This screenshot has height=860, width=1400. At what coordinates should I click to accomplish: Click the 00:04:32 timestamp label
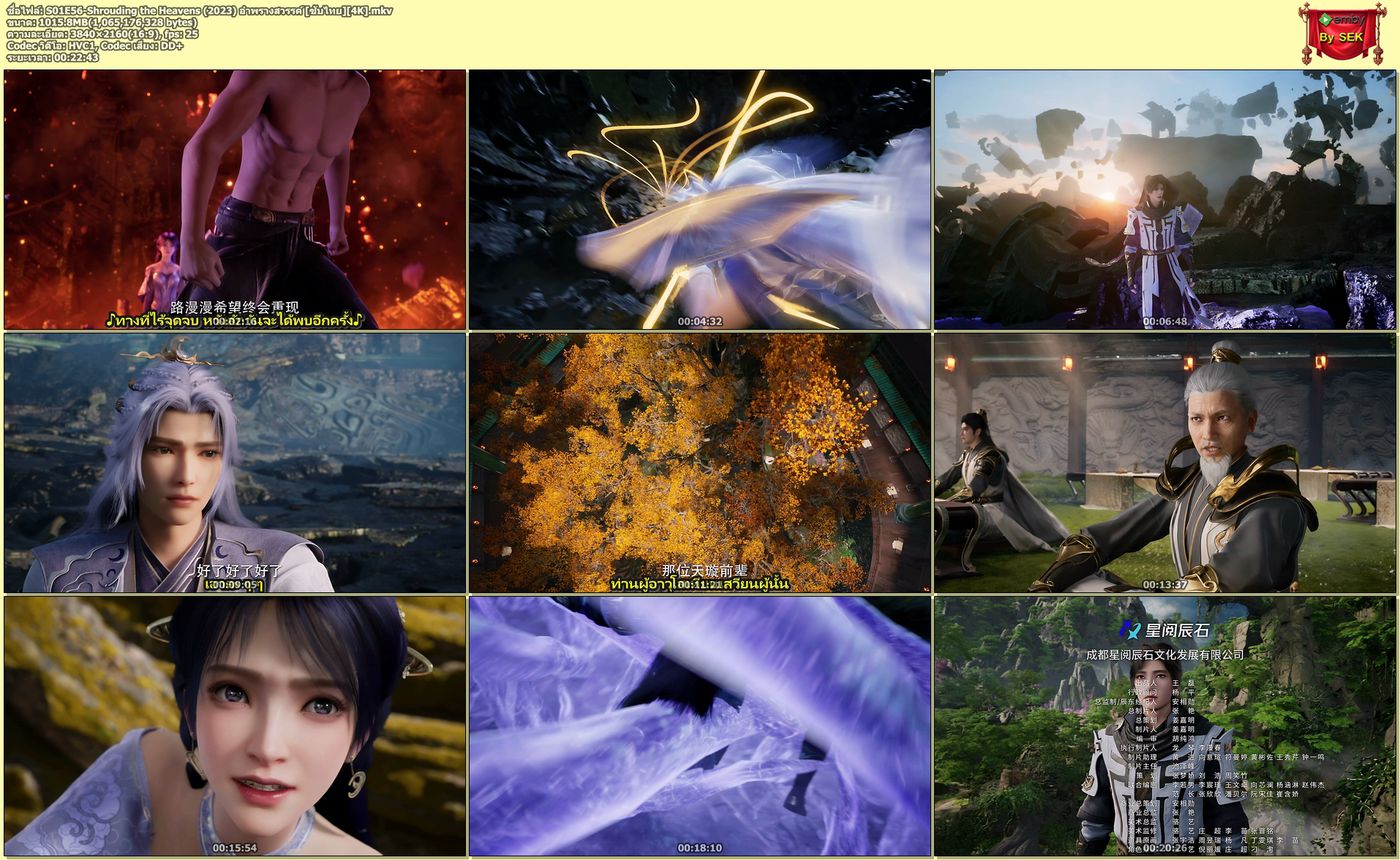700,321
